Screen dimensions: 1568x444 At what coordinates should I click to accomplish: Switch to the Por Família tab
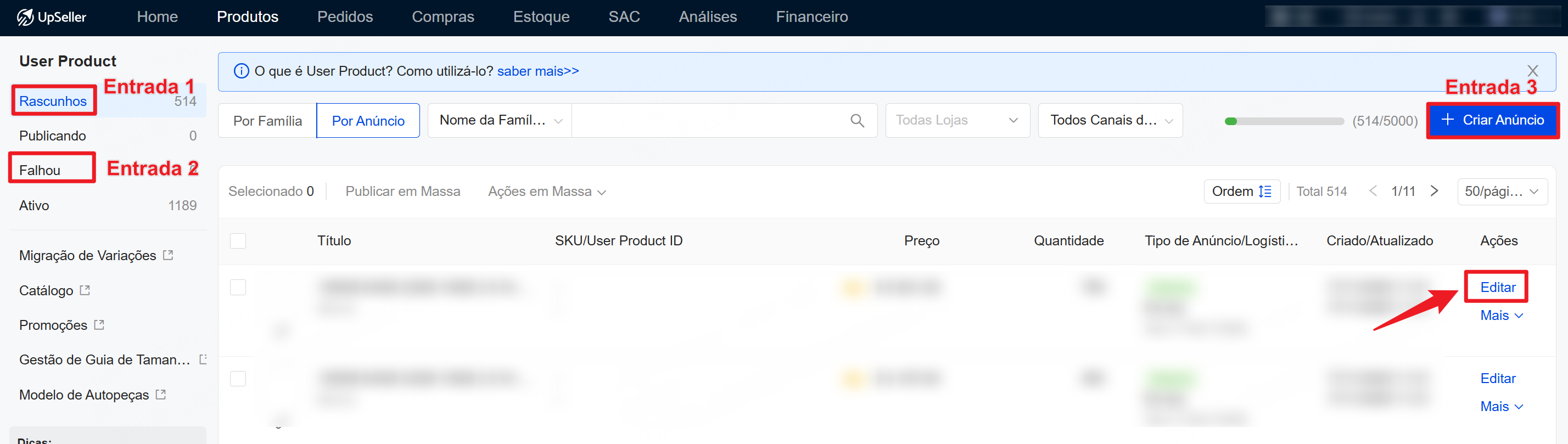(x=267, y=121)
